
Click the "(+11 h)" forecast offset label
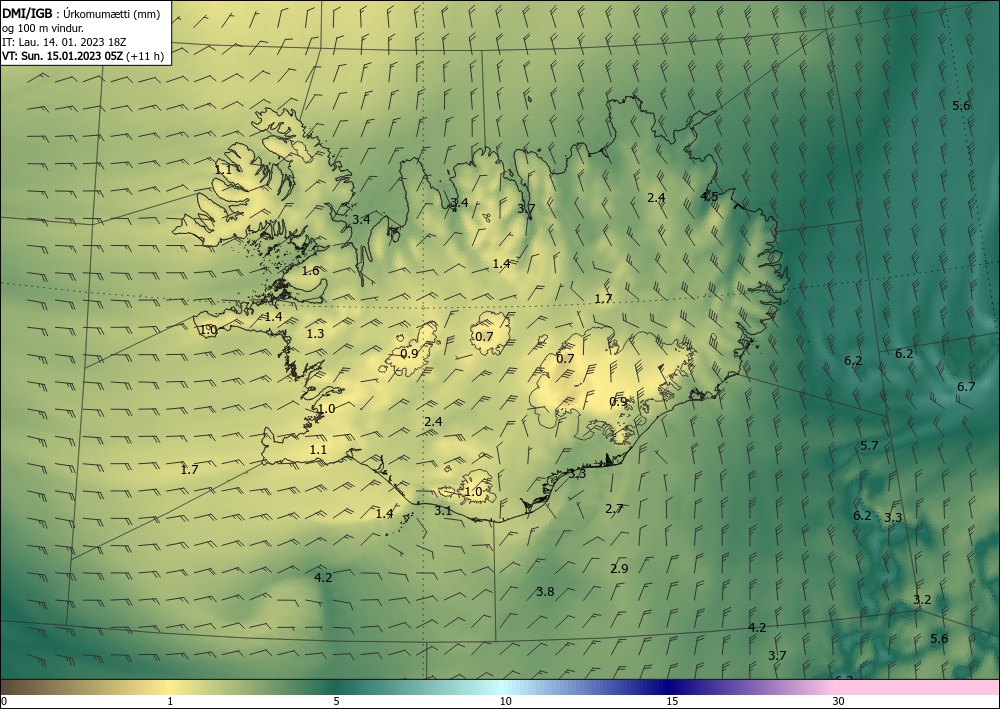pyautogui.click(x=145, y=56)
